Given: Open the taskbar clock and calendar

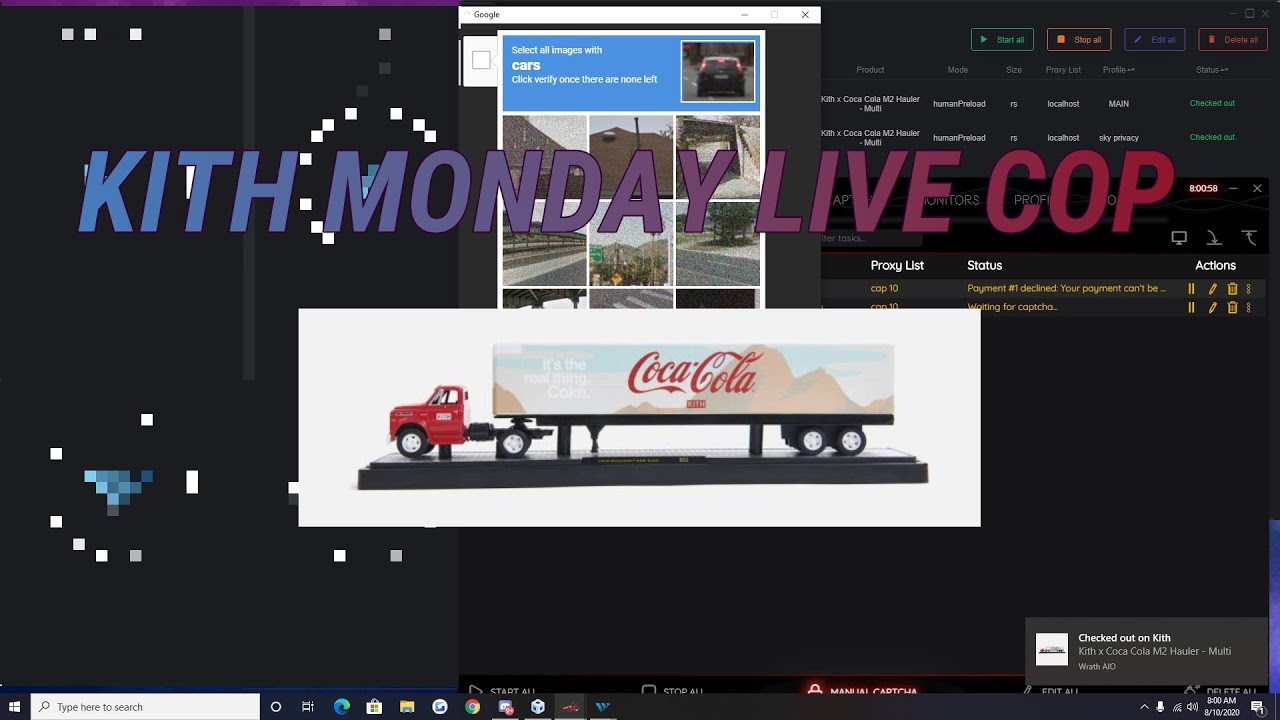Looking at the screenshot, I should tap(1221, 707).
